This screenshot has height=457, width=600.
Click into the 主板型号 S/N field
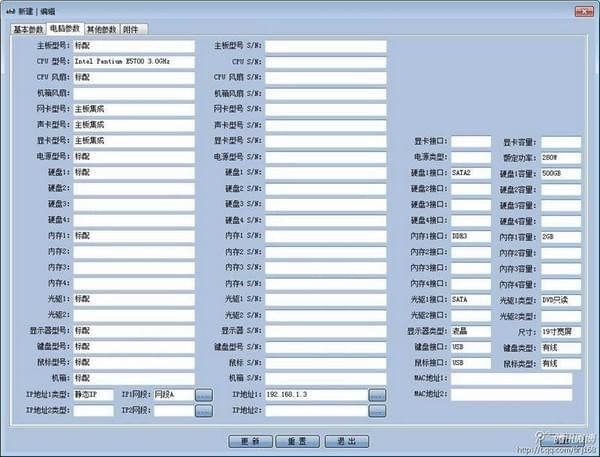(326, 46)
